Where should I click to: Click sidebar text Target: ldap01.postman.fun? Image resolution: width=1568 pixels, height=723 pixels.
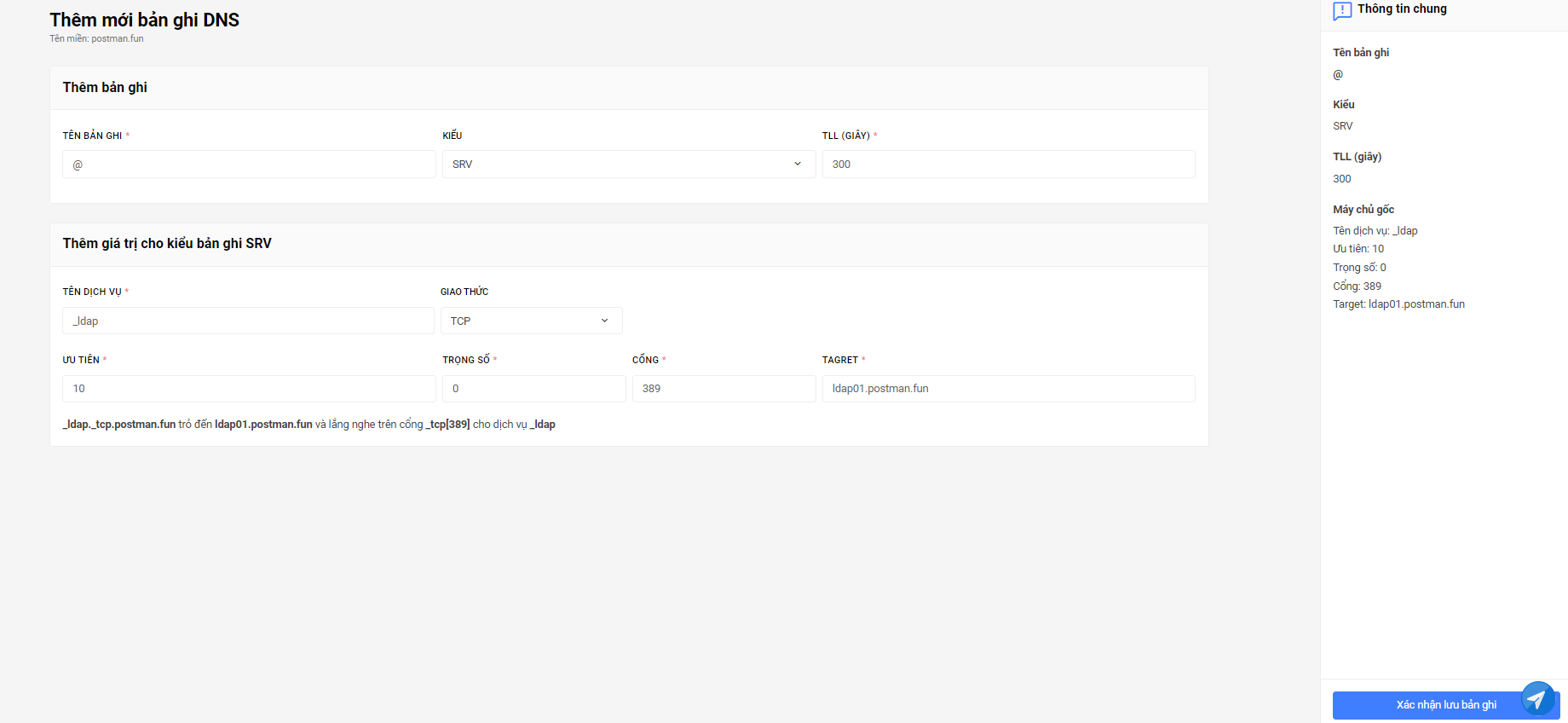point(1398,304)
